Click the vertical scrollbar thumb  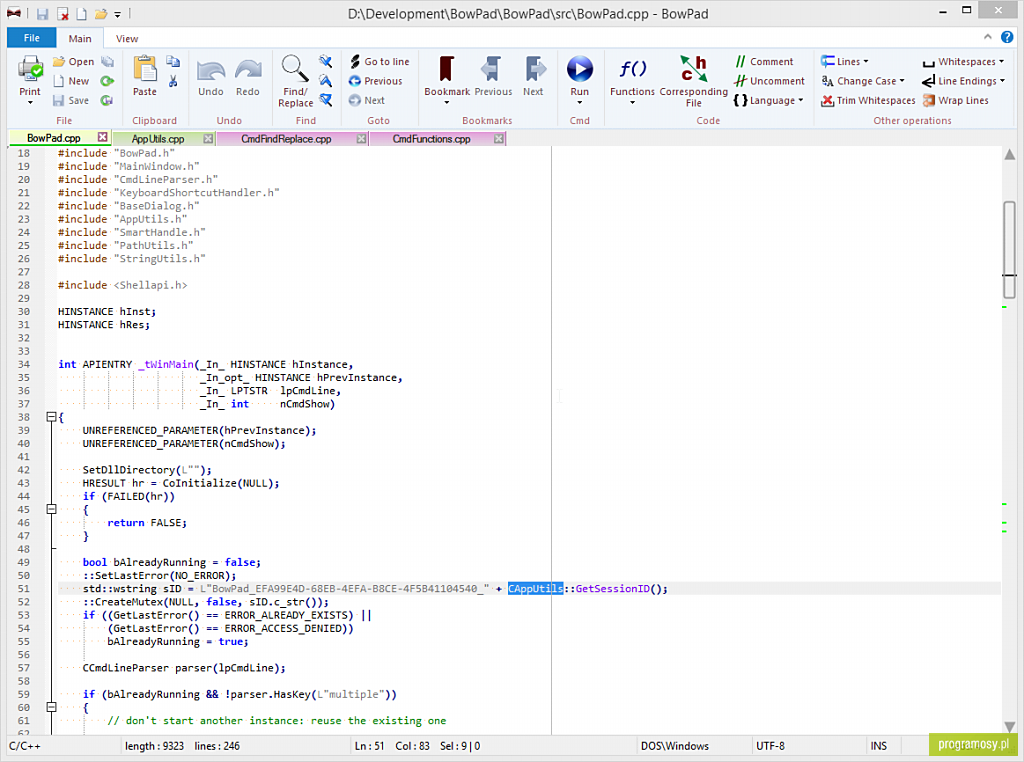click(x=1010, y=249)
